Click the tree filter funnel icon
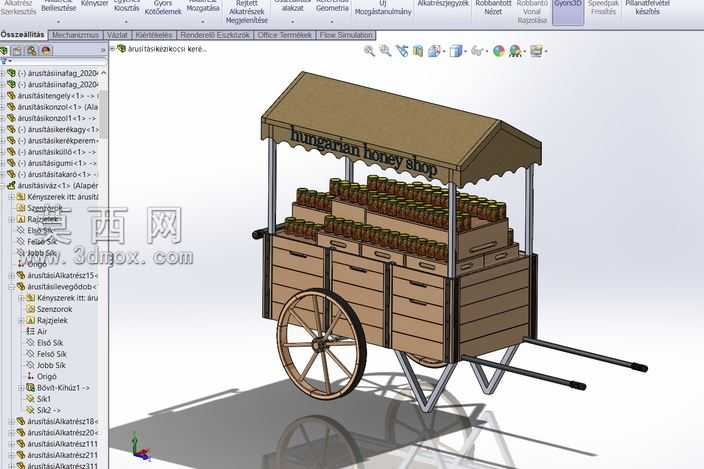Viewport: 704px width, 469px height. [4, 61]
